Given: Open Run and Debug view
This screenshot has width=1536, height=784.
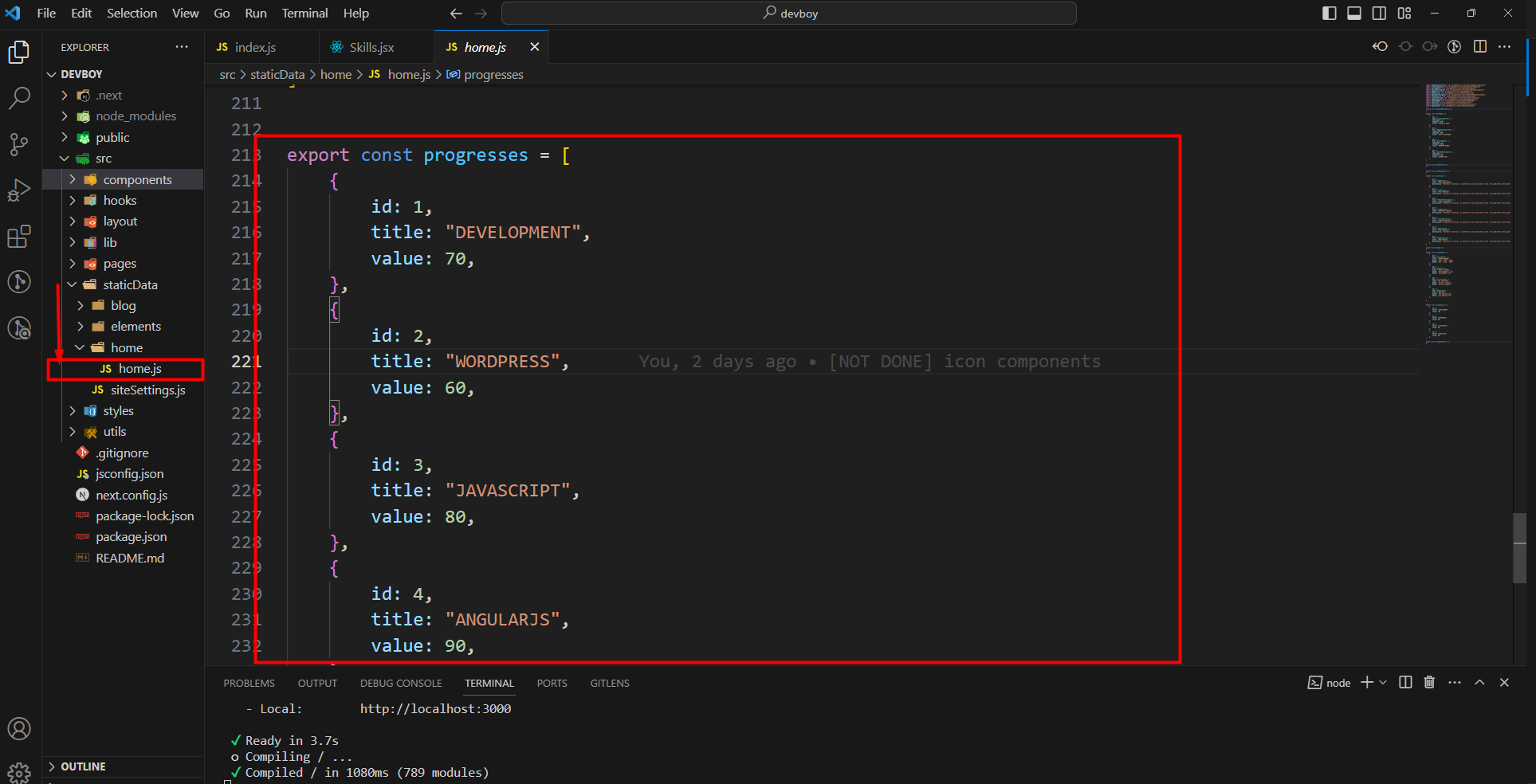Looking at the screenshot, I should click(19, 190).
